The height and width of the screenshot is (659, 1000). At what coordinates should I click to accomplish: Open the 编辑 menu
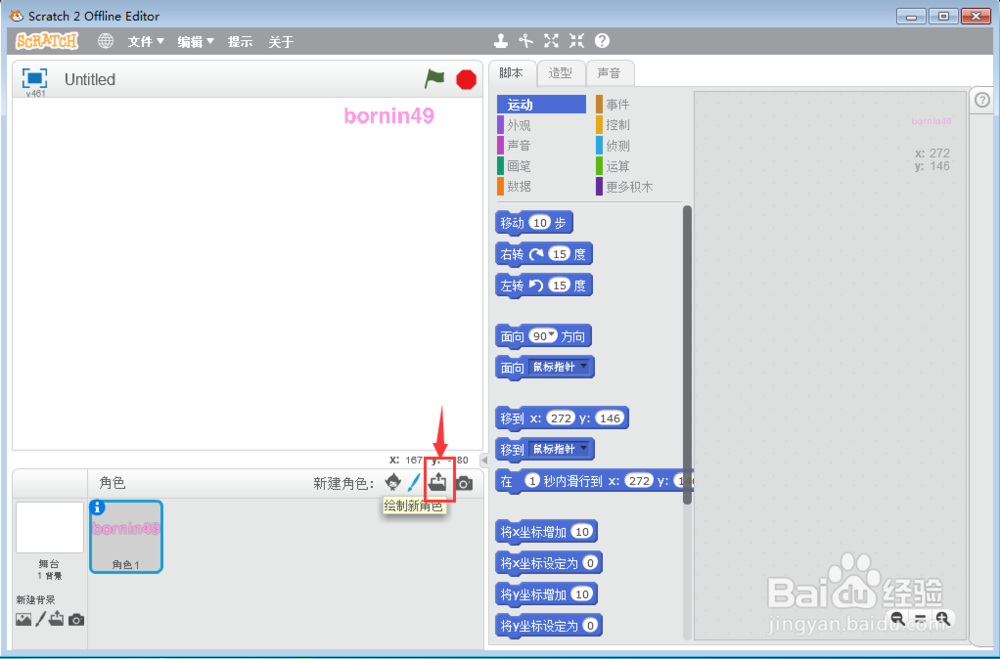tap(196, 41)
